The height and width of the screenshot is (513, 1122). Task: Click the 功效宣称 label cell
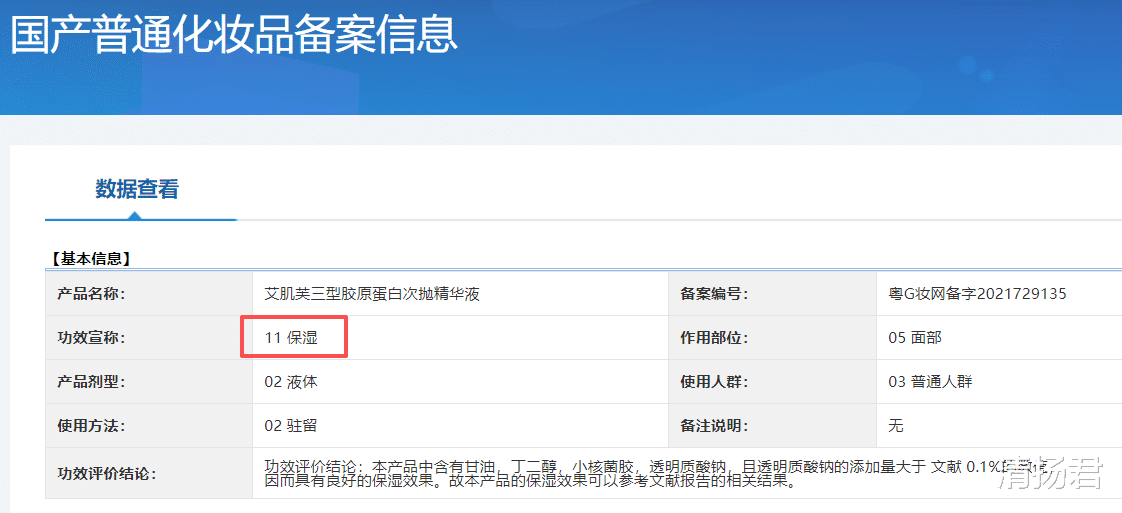coord(149,338)
